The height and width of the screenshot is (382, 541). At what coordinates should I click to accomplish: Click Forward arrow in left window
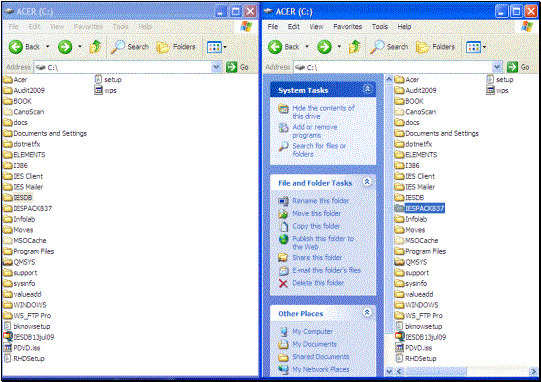[x=65, y=47]
